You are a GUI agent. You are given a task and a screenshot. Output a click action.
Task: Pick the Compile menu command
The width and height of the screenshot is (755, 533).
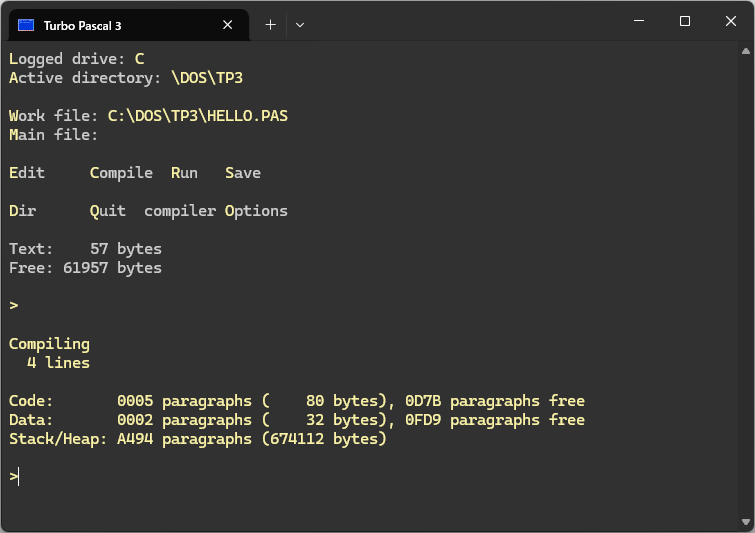tap(121, 173)
